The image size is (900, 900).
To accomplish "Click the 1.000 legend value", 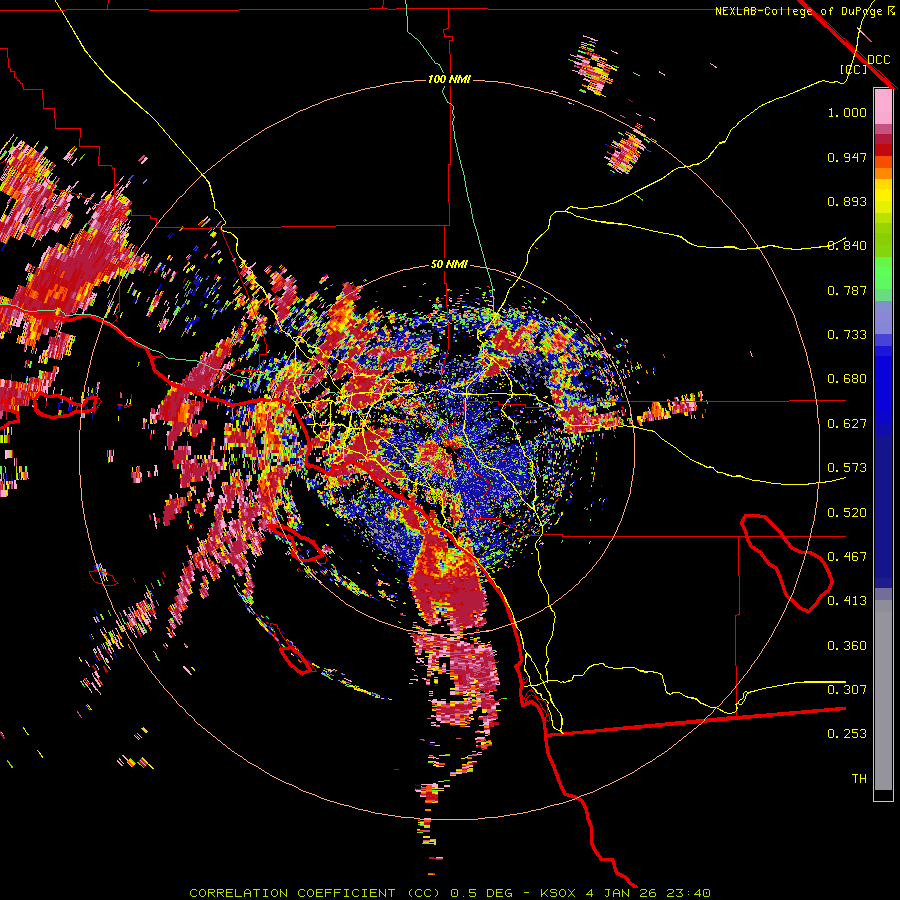I will tap(847, 112).
